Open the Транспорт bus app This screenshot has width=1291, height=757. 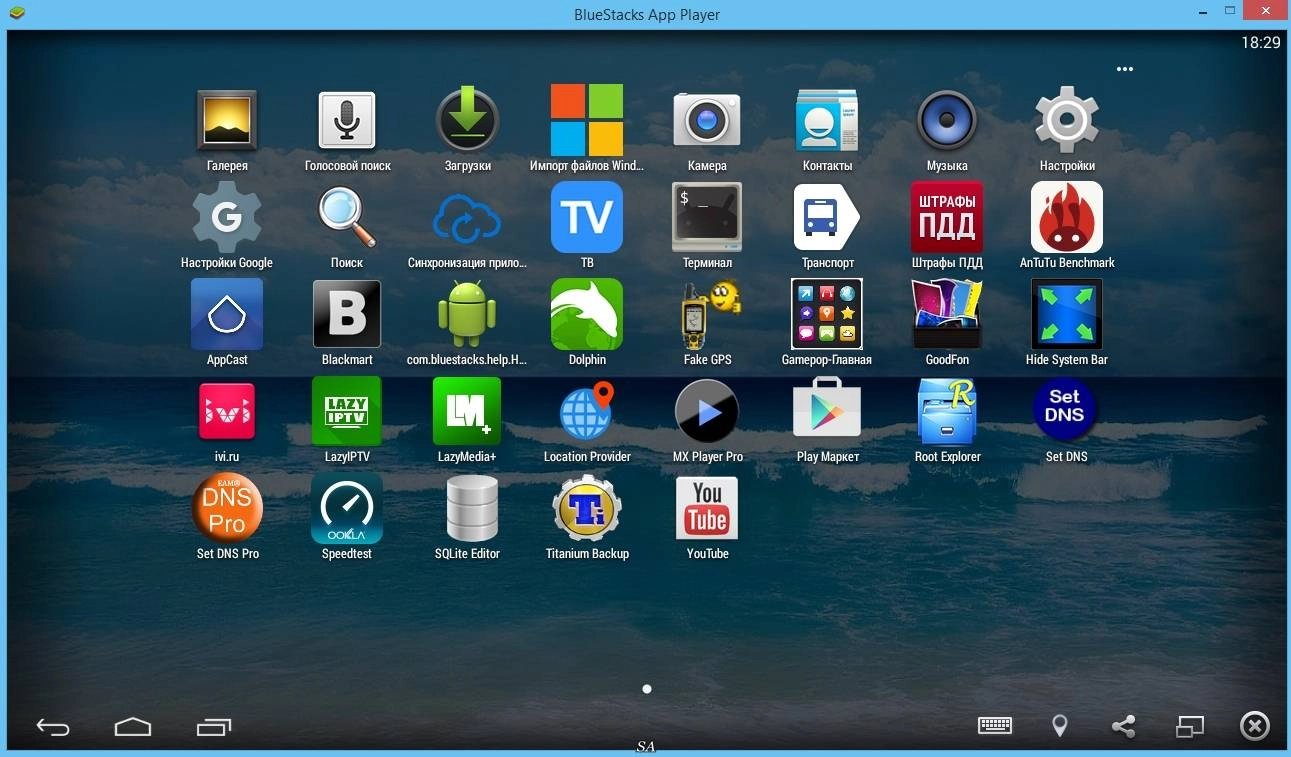coord(827,217)
